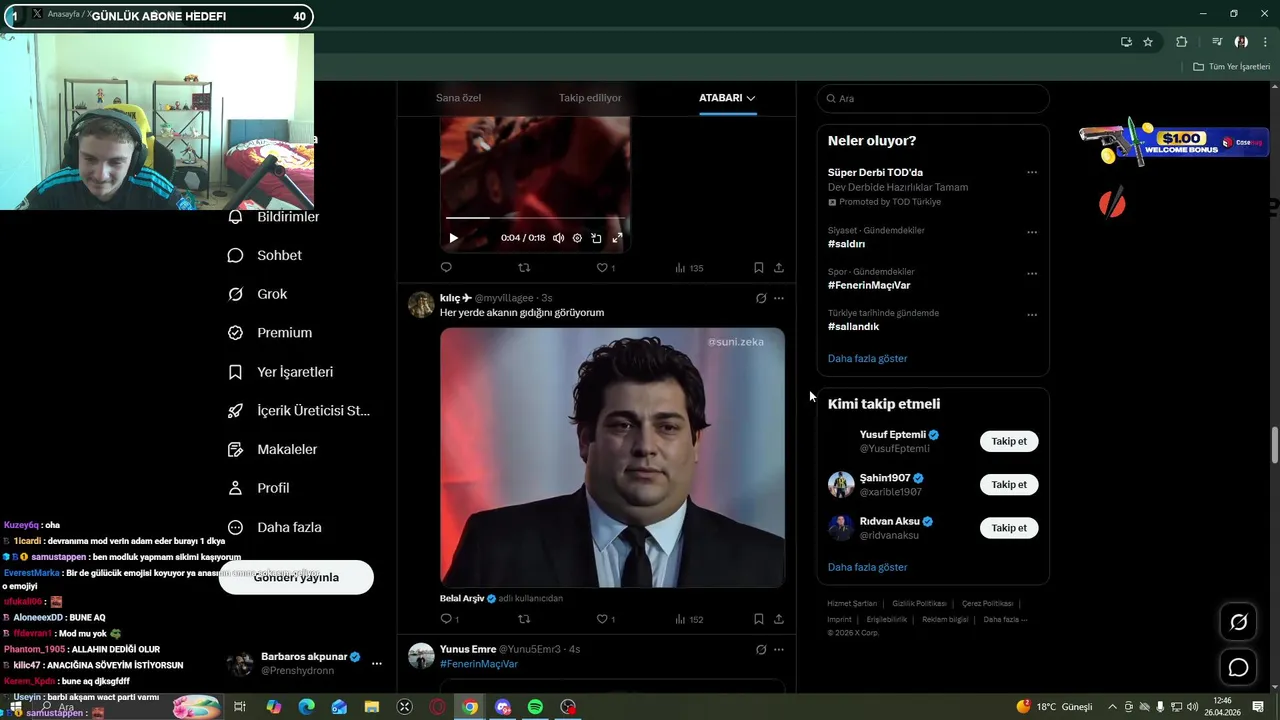
Task: Open options for Süper Derbi TOD'da trend
Action: [x=1032, y=172]
